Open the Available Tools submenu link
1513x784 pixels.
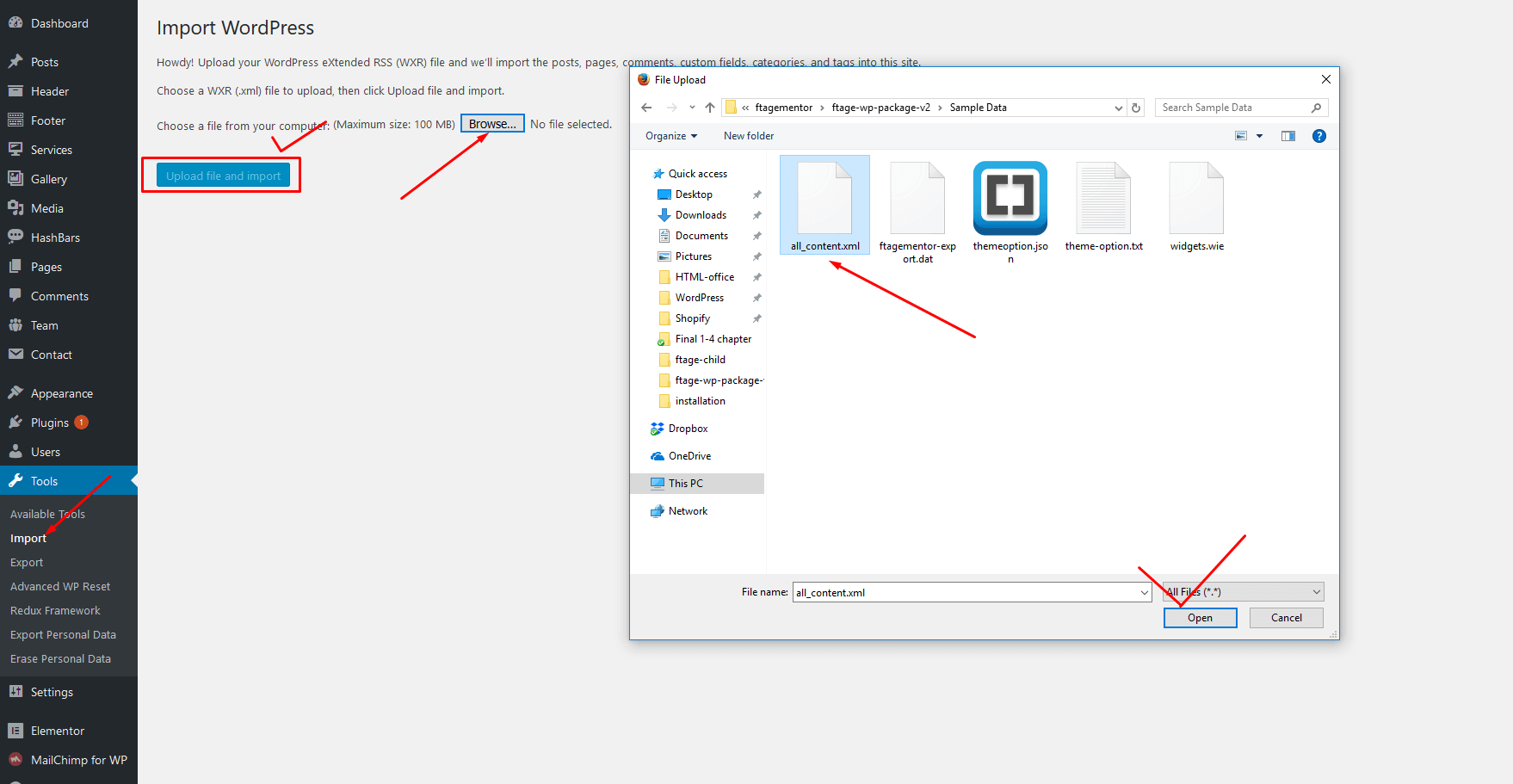[x=47, y=514]
